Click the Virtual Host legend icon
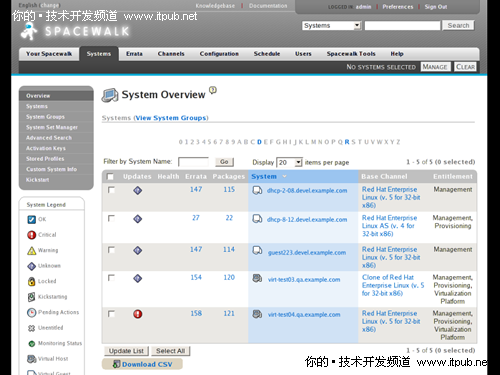The height and width of the screenshot is (375, 500). [x=31, y=359]
